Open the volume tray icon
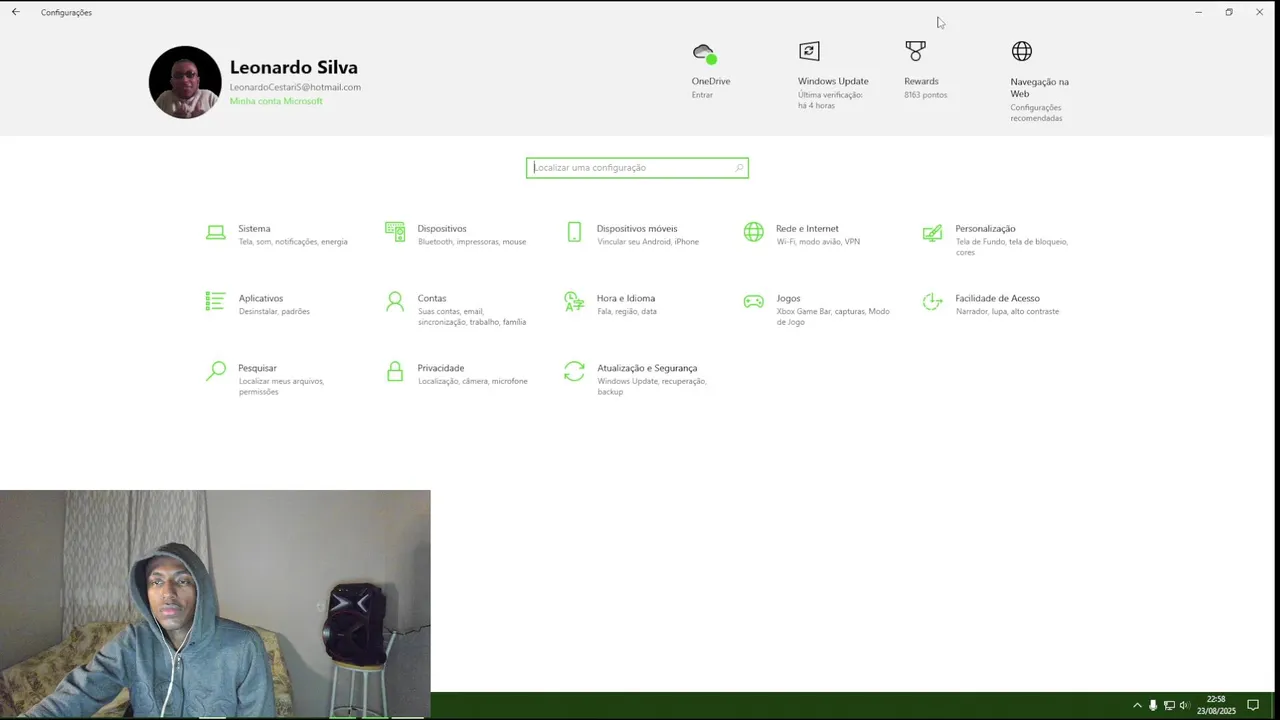1280x720 pixels. click(x=1185, y=706)
